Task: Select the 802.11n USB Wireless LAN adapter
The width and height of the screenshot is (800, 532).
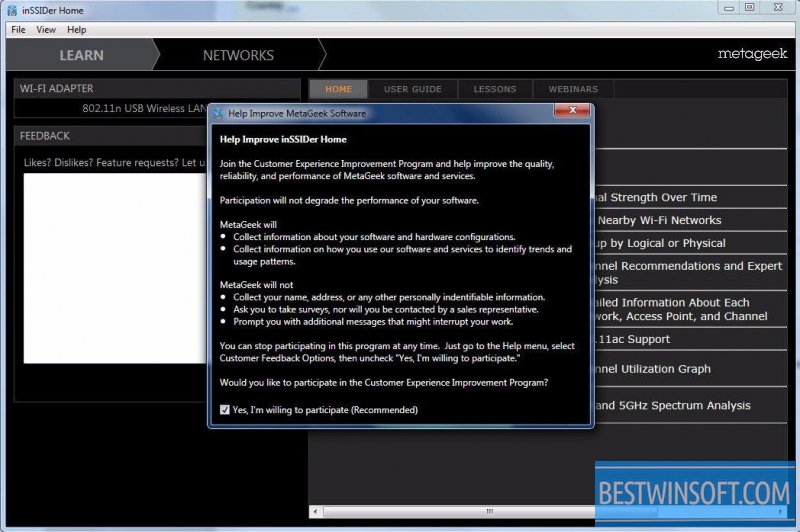Action: pyautogui.click(x=144, y=108)
